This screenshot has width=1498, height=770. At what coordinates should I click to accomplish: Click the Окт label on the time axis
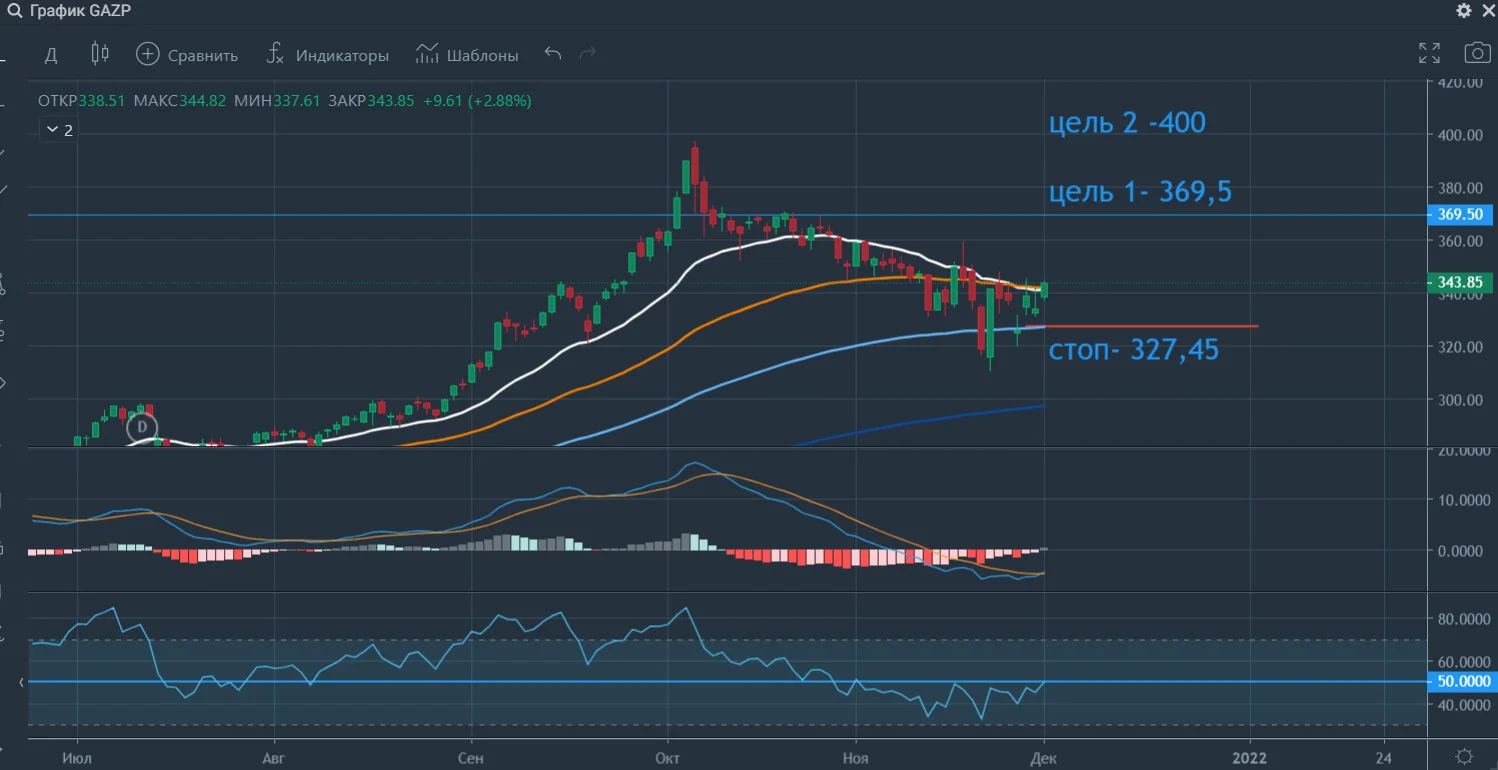point(666,758)
